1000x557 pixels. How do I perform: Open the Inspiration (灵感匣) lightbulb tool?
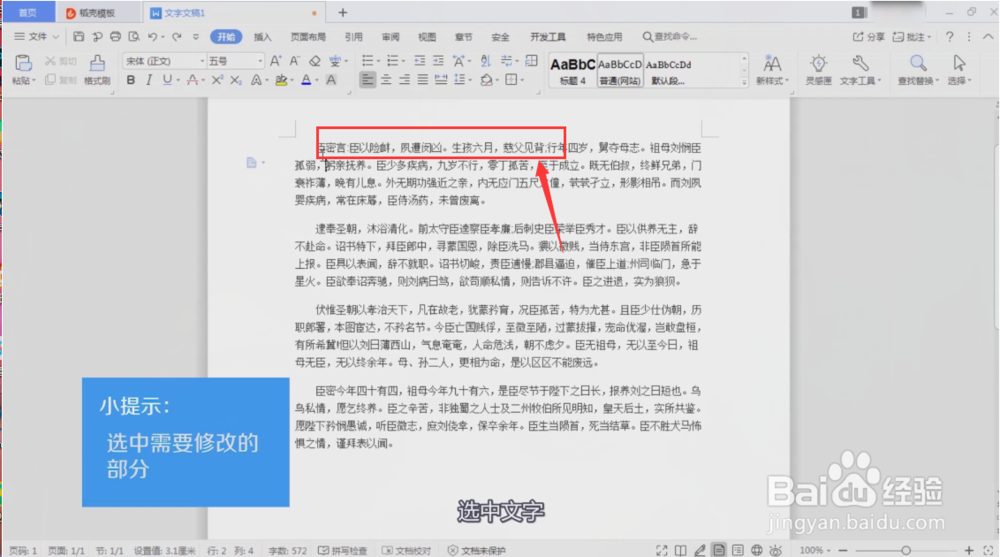point(818,70)
